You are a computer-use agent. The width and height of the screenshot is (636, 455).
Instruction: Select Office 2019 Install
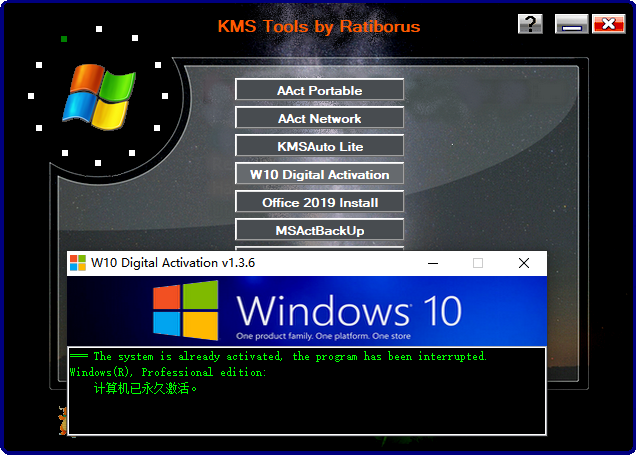(x=319, y=202)
